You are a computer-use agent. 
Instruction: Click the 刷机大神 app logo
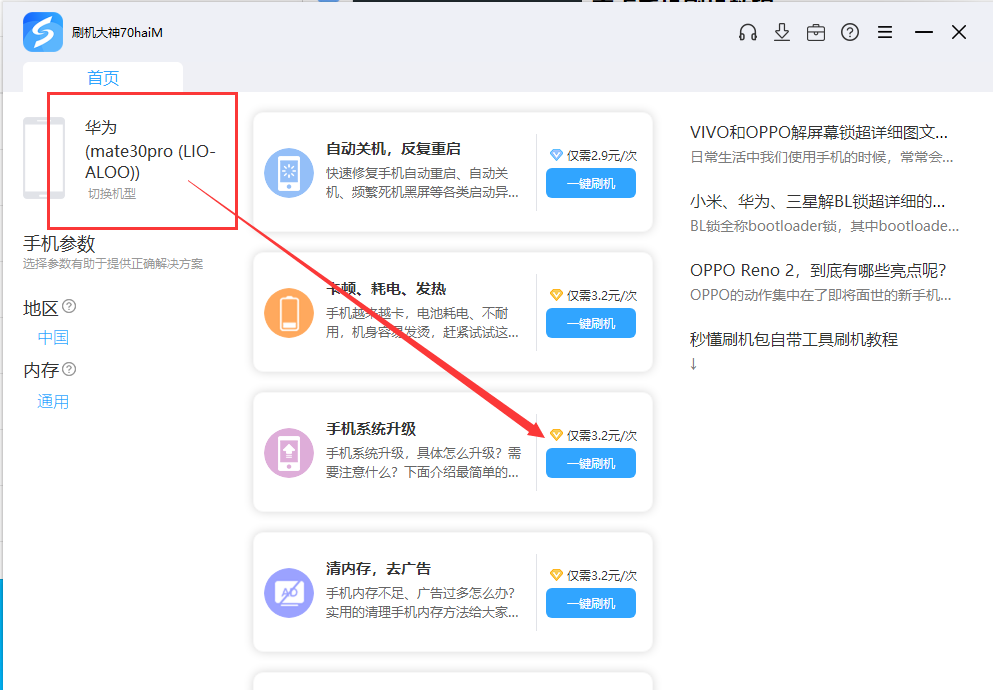[x=42, y=32]
